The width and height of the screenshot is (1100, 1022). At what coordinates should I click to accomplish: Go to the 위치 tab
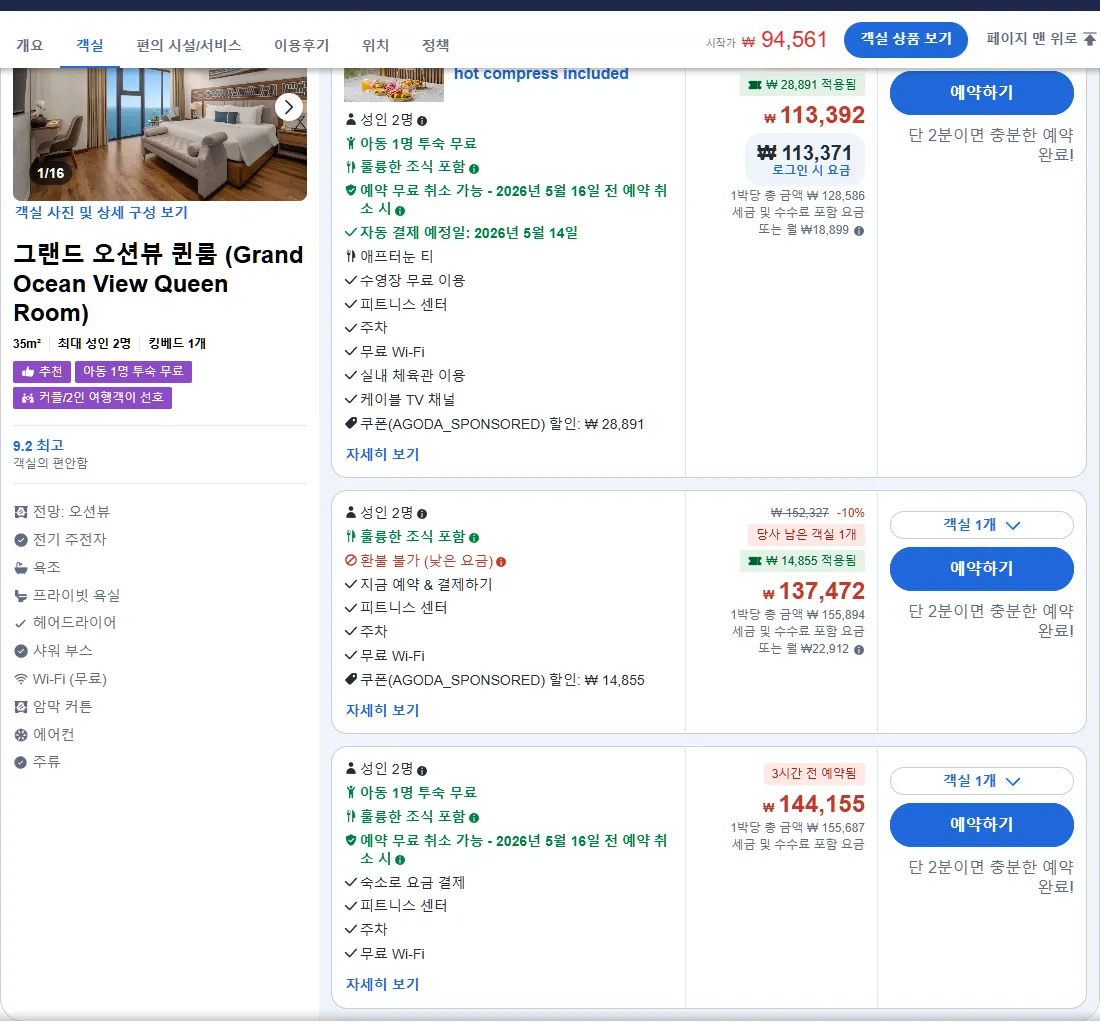point(375,46)
